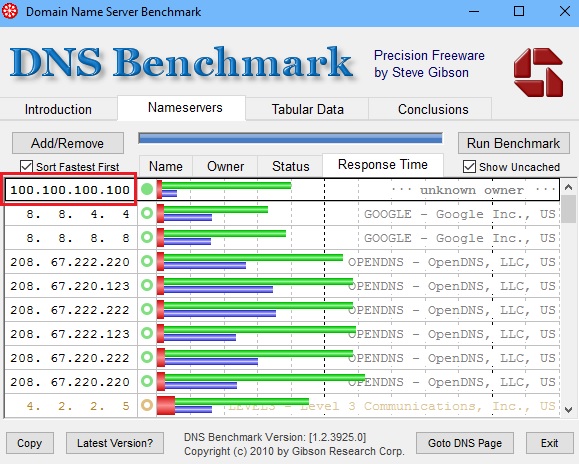Select the 100.100.100.100 server row

pyautogui.click(x=282, y=190)
